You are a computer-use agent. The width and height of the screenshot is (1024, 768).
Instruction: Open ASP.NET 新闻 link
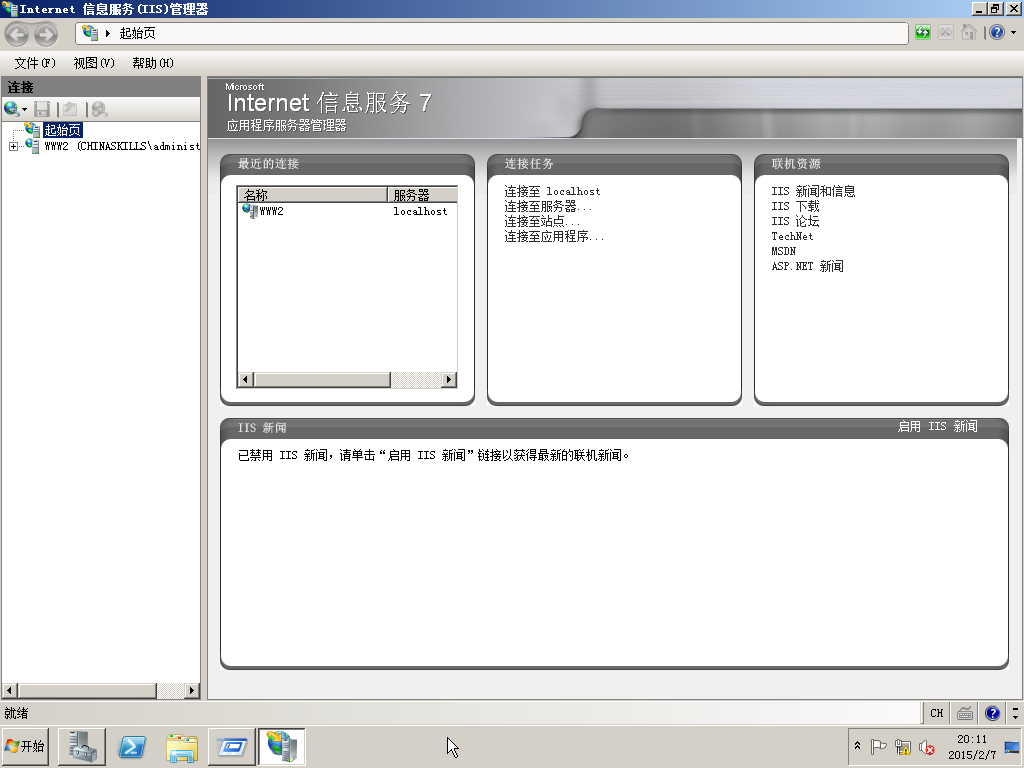pos(807,266)
